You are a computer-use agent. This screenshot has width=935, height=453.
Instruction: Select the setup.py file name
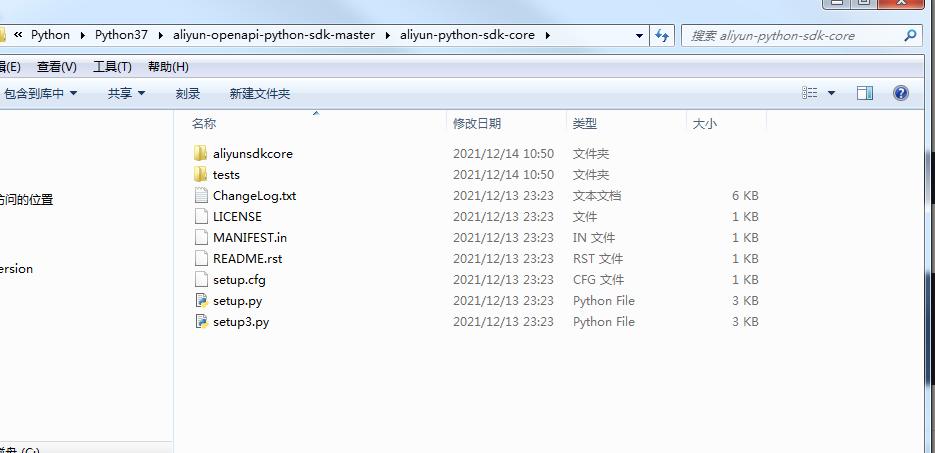237,300
